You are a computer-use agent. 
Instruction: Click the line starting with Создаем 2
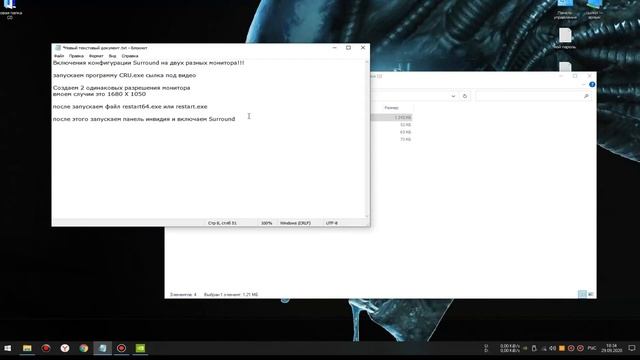[122, 88]
